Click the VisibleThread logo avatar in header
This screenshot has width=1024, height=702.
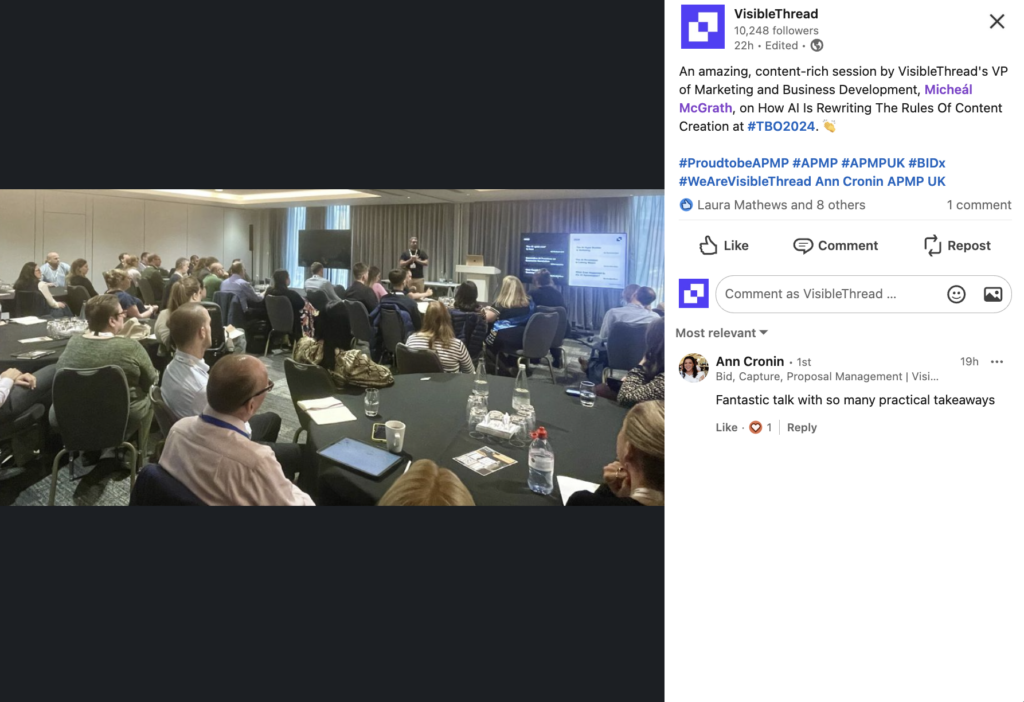tap(702, 27)
